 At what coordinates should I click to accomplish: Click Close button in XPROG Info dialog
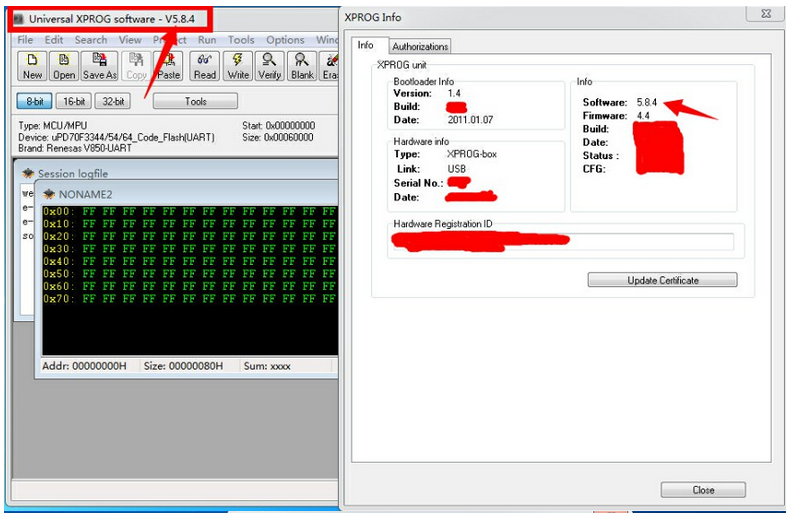tap(703, 489)
